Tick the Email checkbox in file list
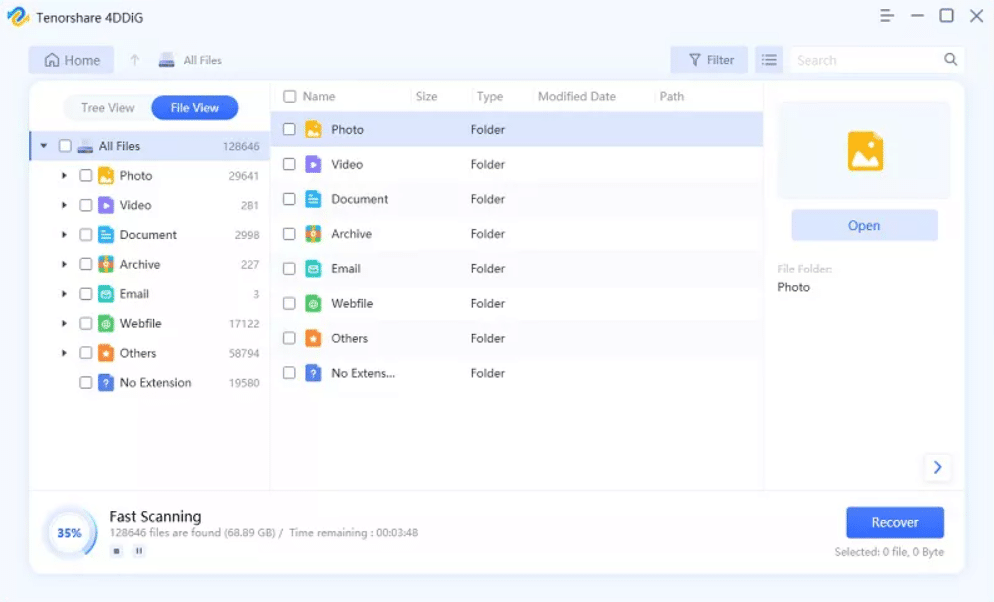Screen dimensions: 994x602 (289, 268)
